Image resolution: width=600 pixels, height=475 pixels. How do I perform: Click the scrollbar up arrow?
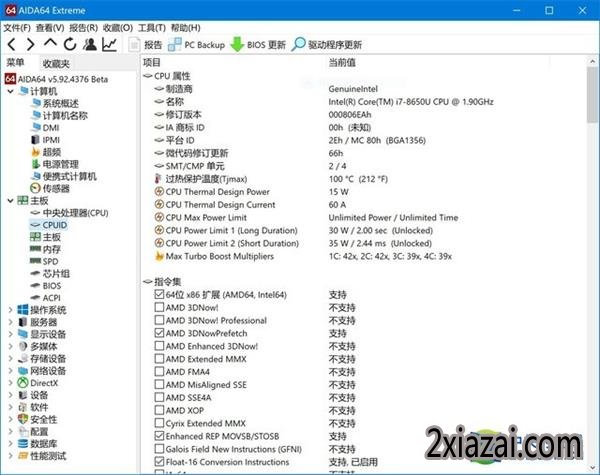592,61
